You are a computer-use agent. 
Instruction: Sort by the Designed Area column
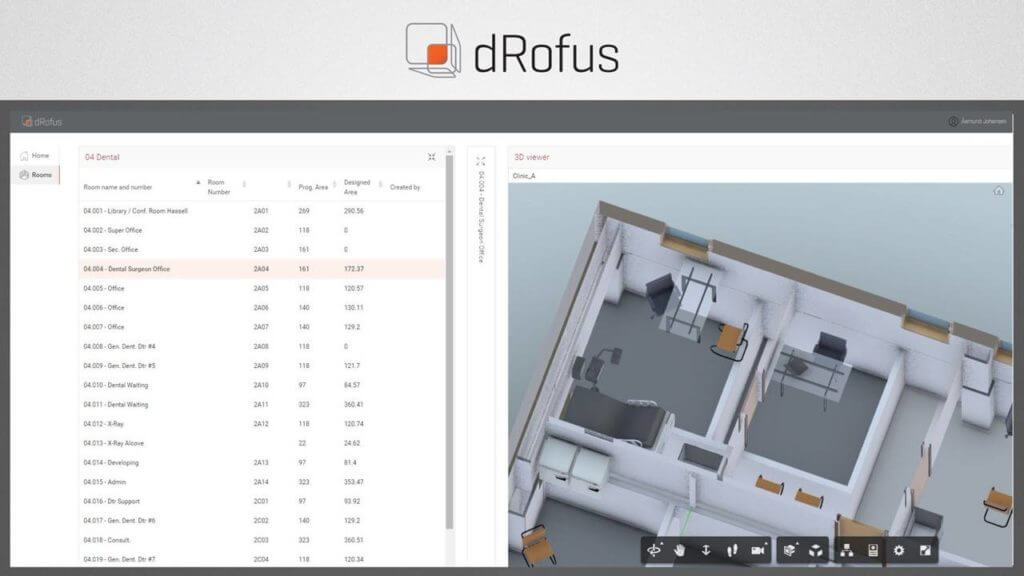tap(356, 184)
